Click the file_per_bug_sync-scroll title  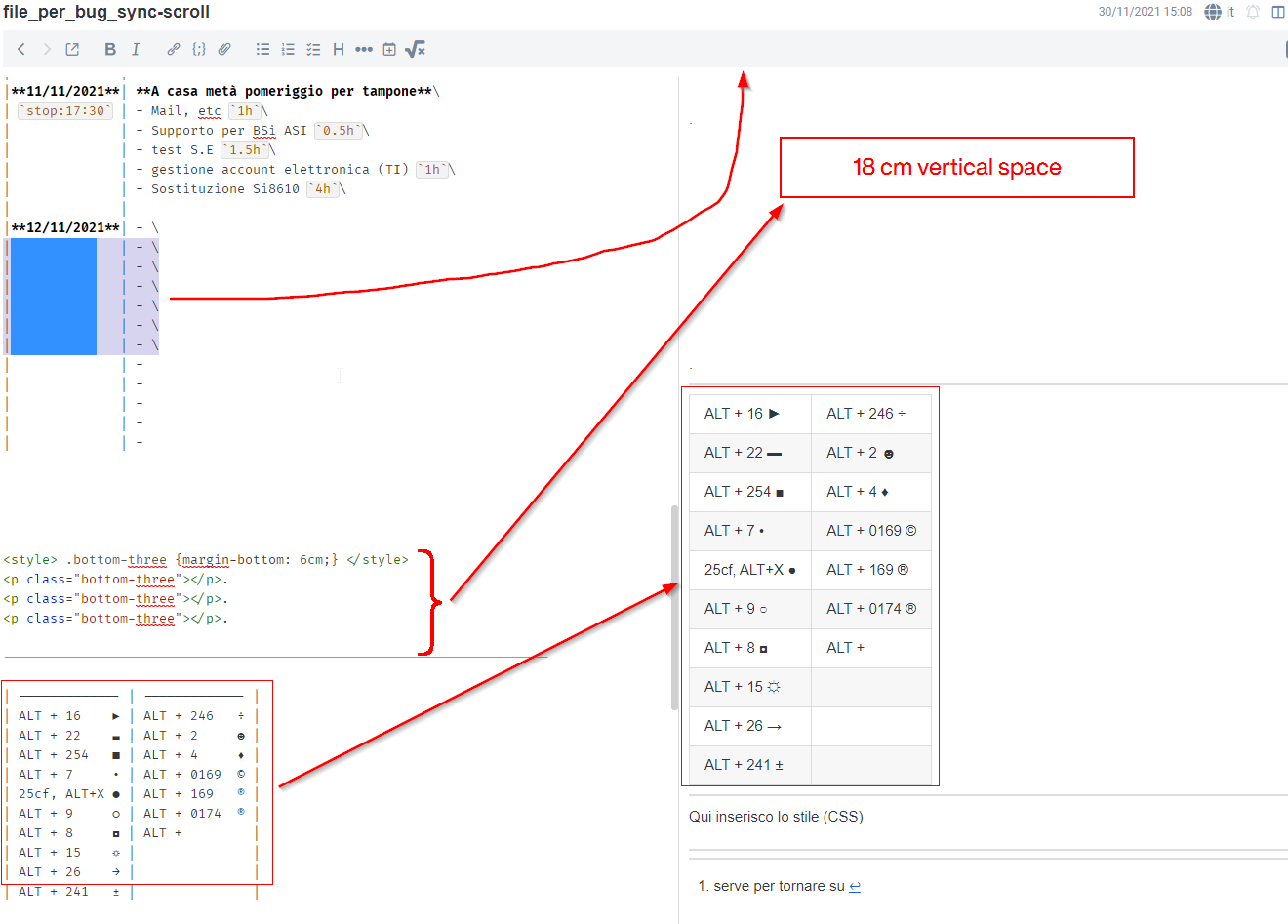pos(107,13)
